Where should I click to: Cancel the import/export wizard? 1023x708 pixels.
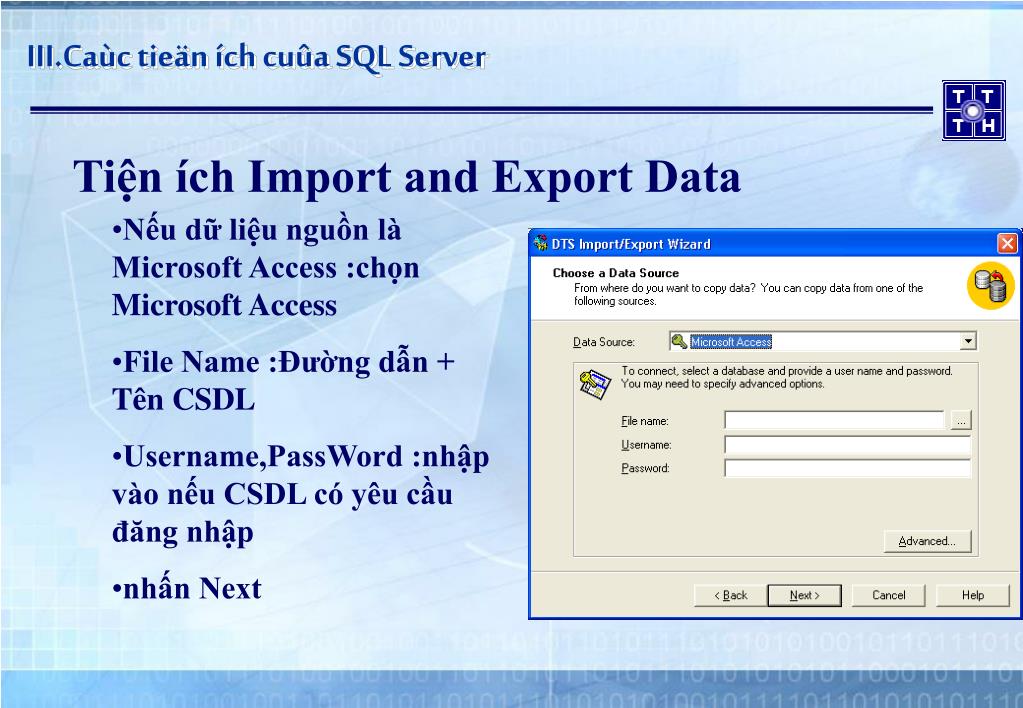pyautogui.click(x=889, y=595)
